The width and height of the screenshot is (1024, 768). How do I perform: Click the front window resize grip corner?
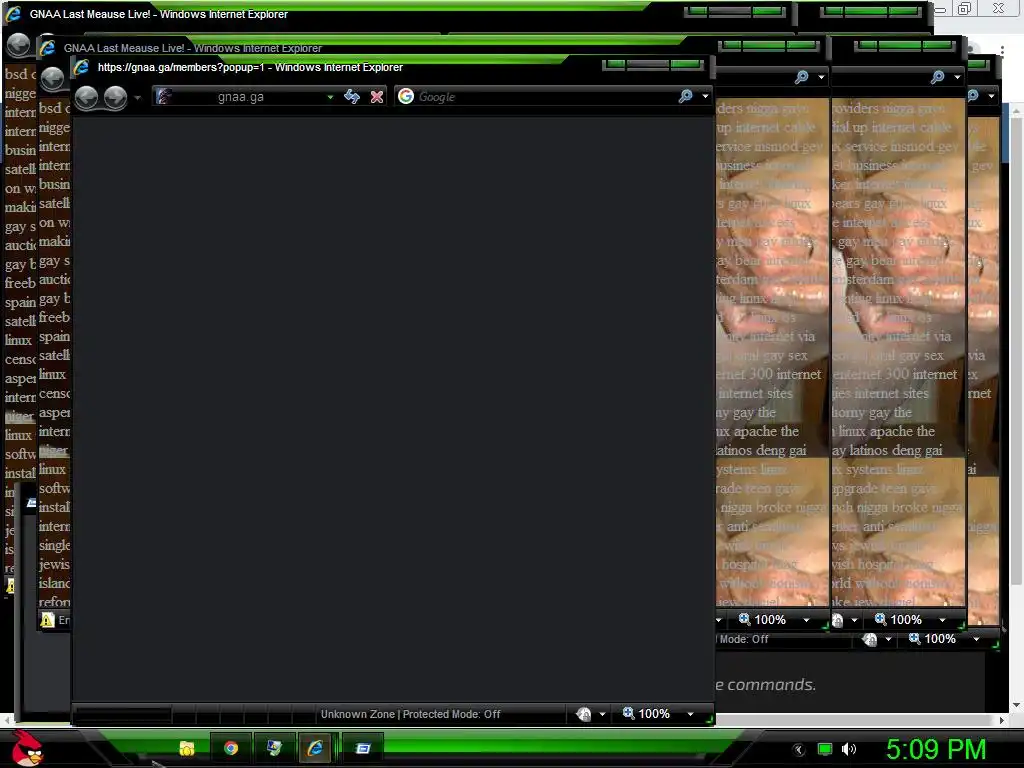pyautogui.click(x=709, y=720)
